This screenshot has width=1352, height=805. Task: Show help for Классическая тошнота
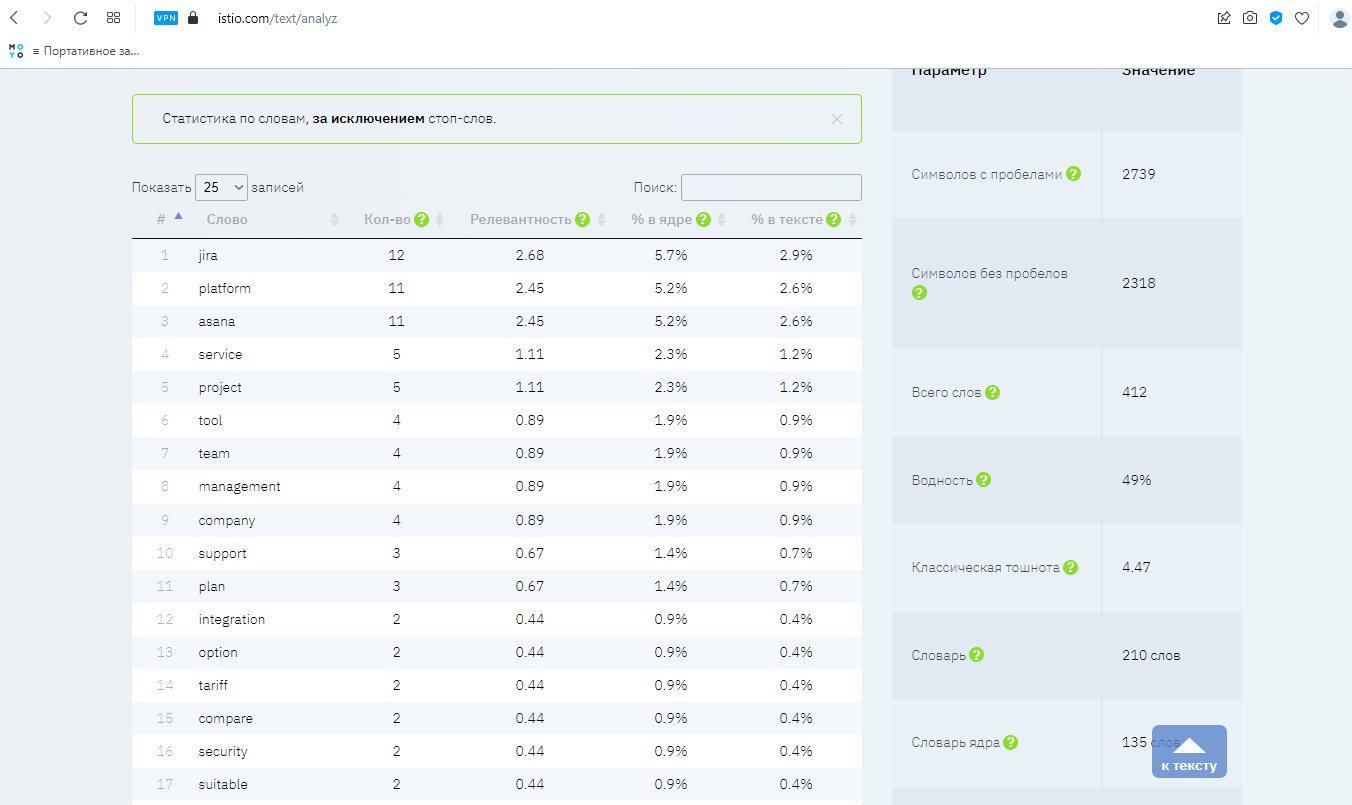click(1070, 567)
